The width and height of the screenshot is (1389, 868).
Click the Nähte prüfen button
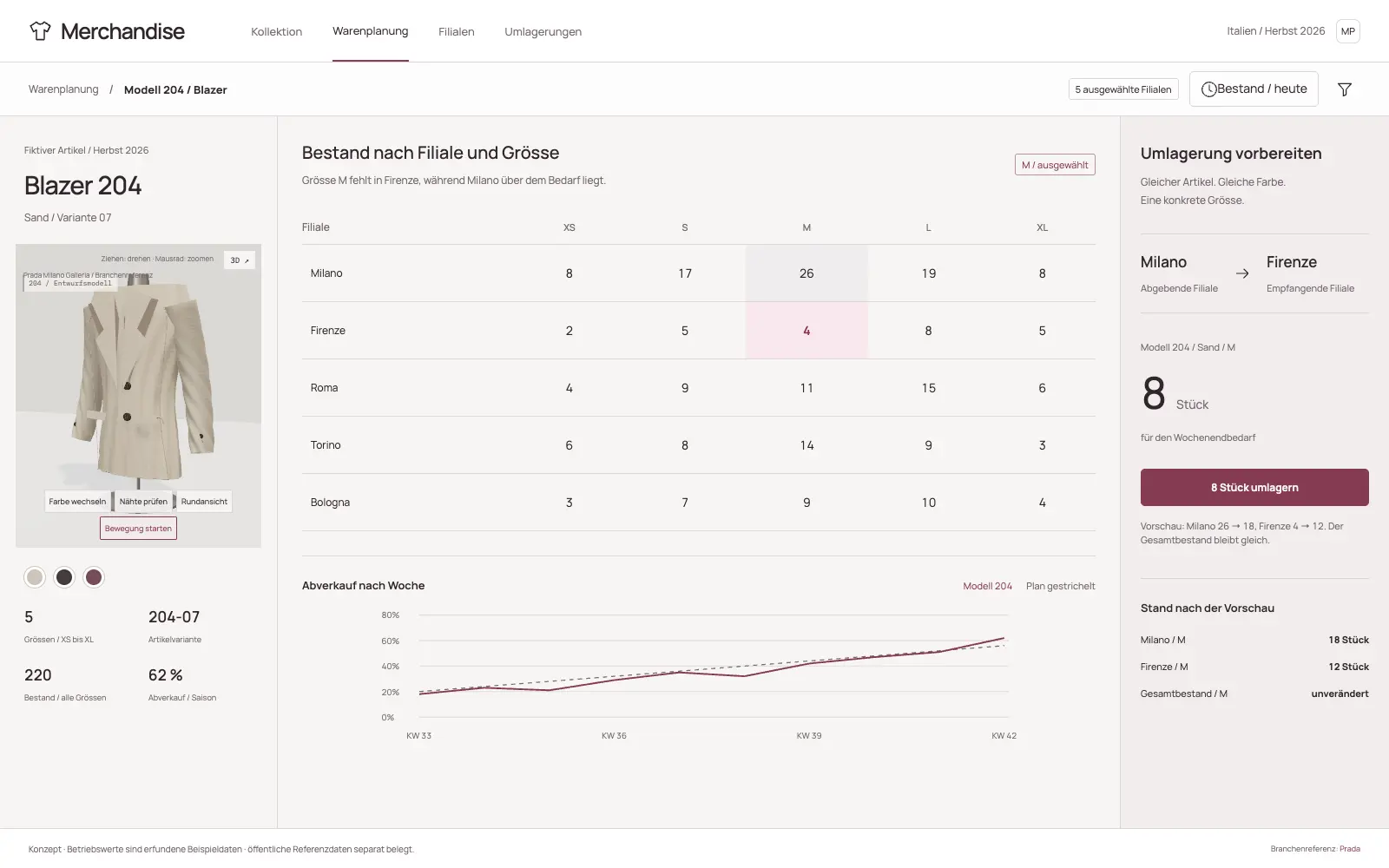pyautogui.click(x=143, y=502)
